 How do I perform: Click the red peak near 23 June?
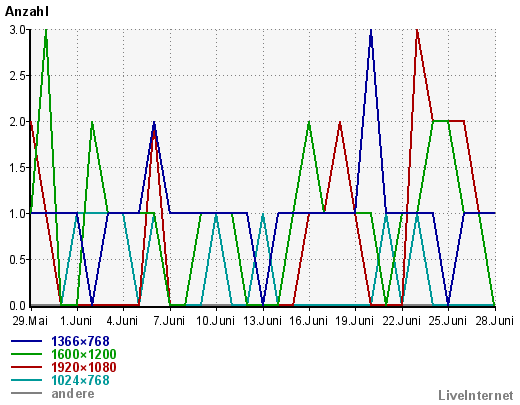(x=417, y=33)
